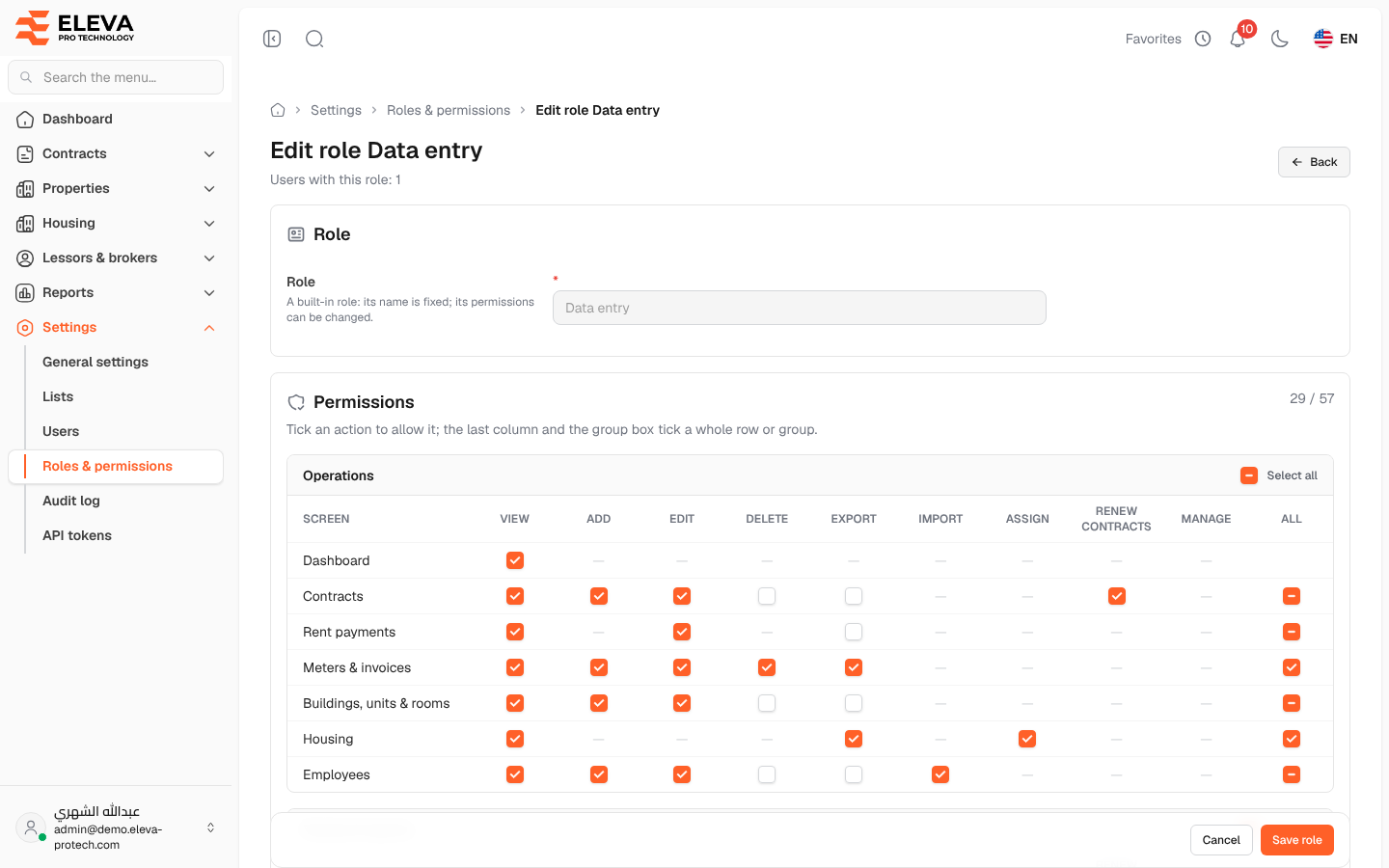Uncheck Renew Contracts permission for Contracts
This screenshot has height=868, width=1389.
pyautogui.click(x=1117, y=596)
